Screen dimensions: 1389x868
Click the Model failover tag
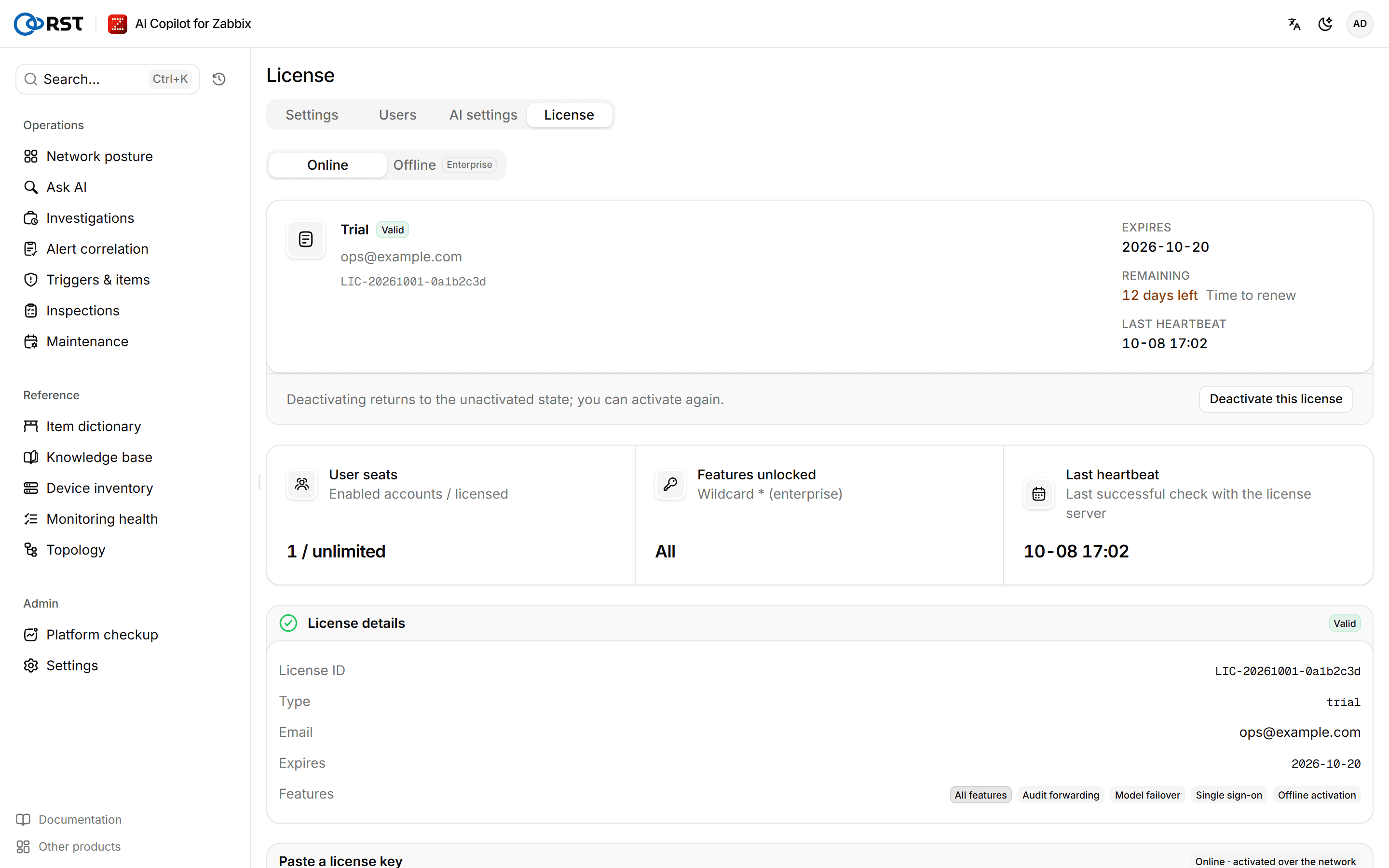pyautogui.click(x=1147, y=795)
